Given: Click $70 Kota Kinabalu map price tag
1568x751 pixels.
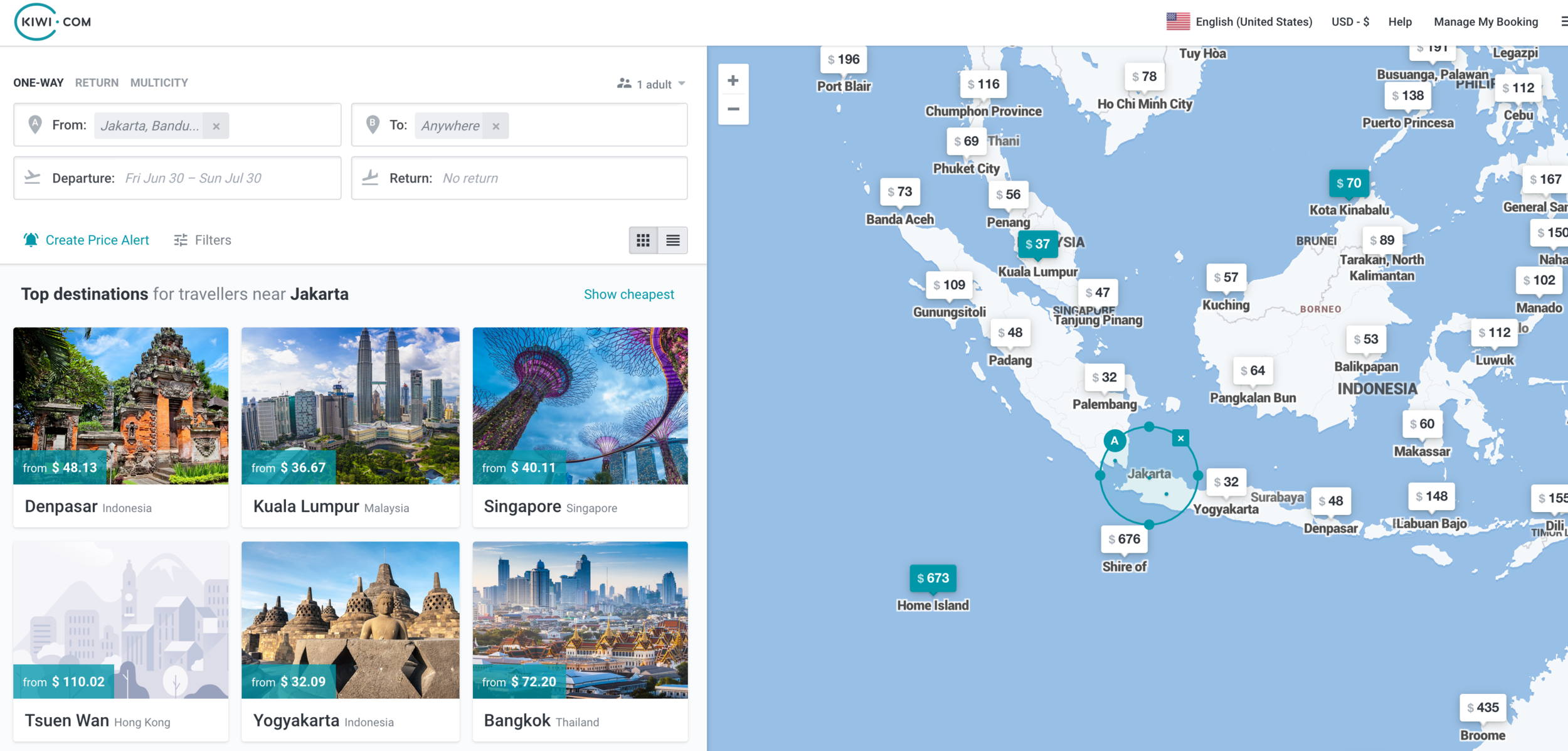Looking at the screenshot, I should point(1348,183).
